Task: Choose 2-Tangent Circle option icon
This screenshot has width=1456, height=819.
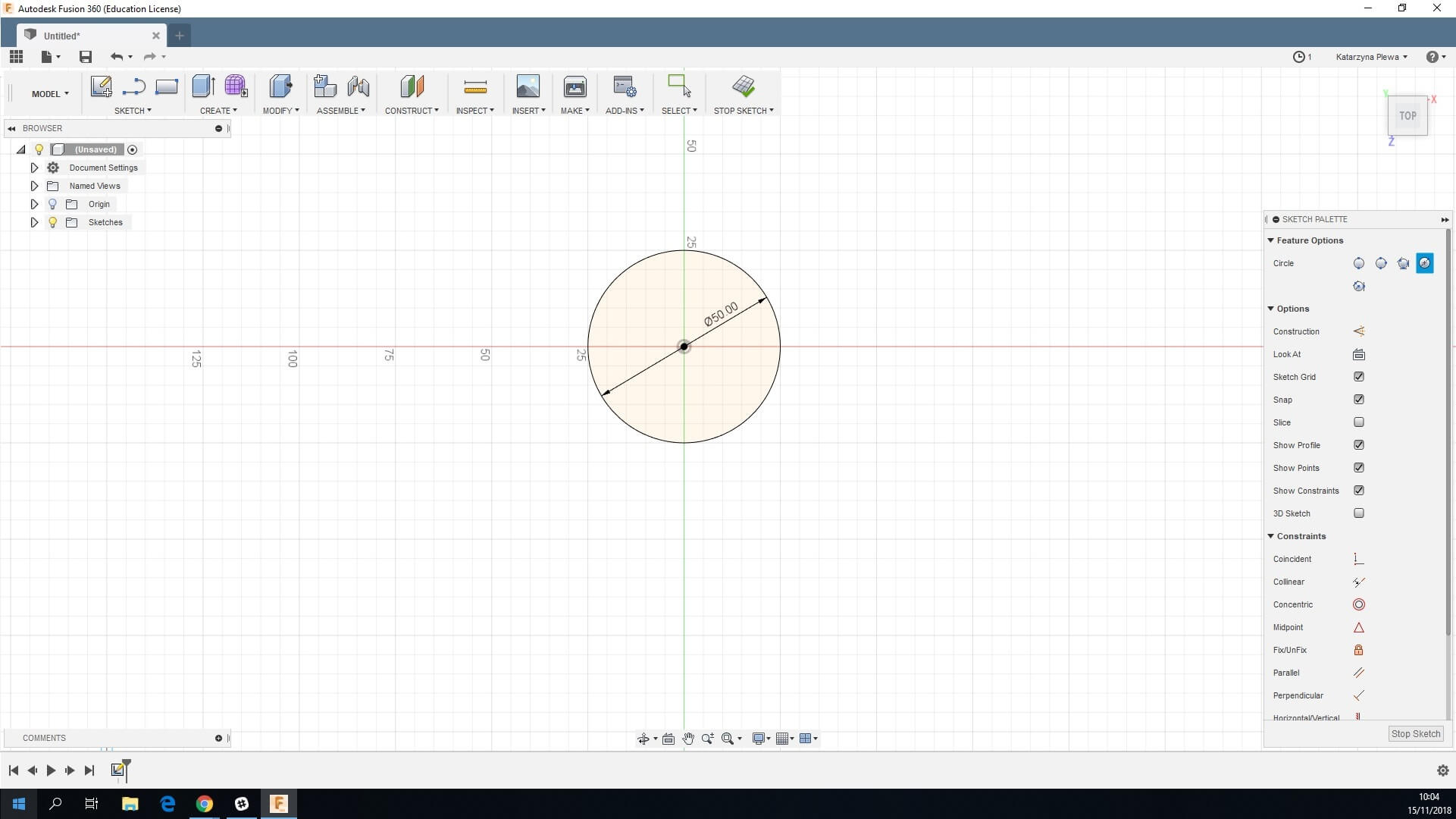Action: click(1425, 263)
